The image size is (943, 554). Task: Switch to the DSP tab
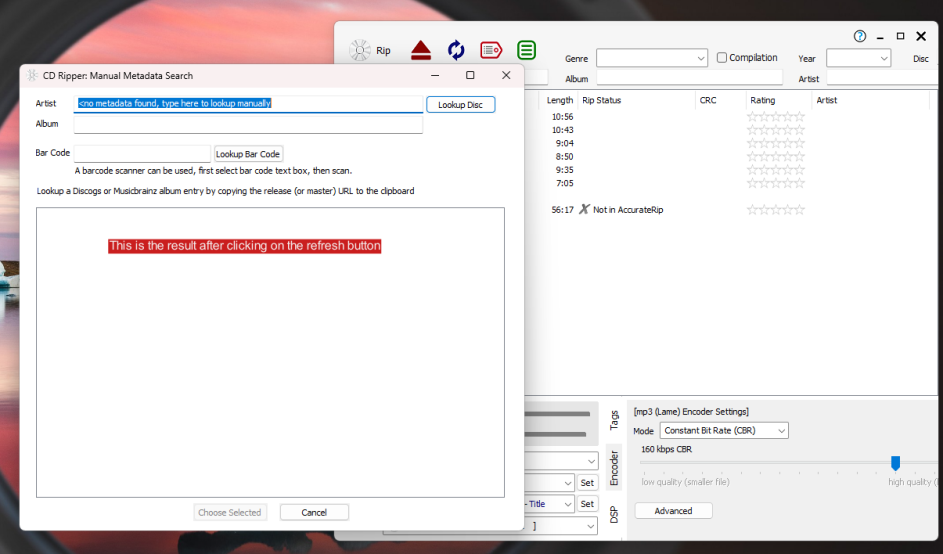pos(614,514)
